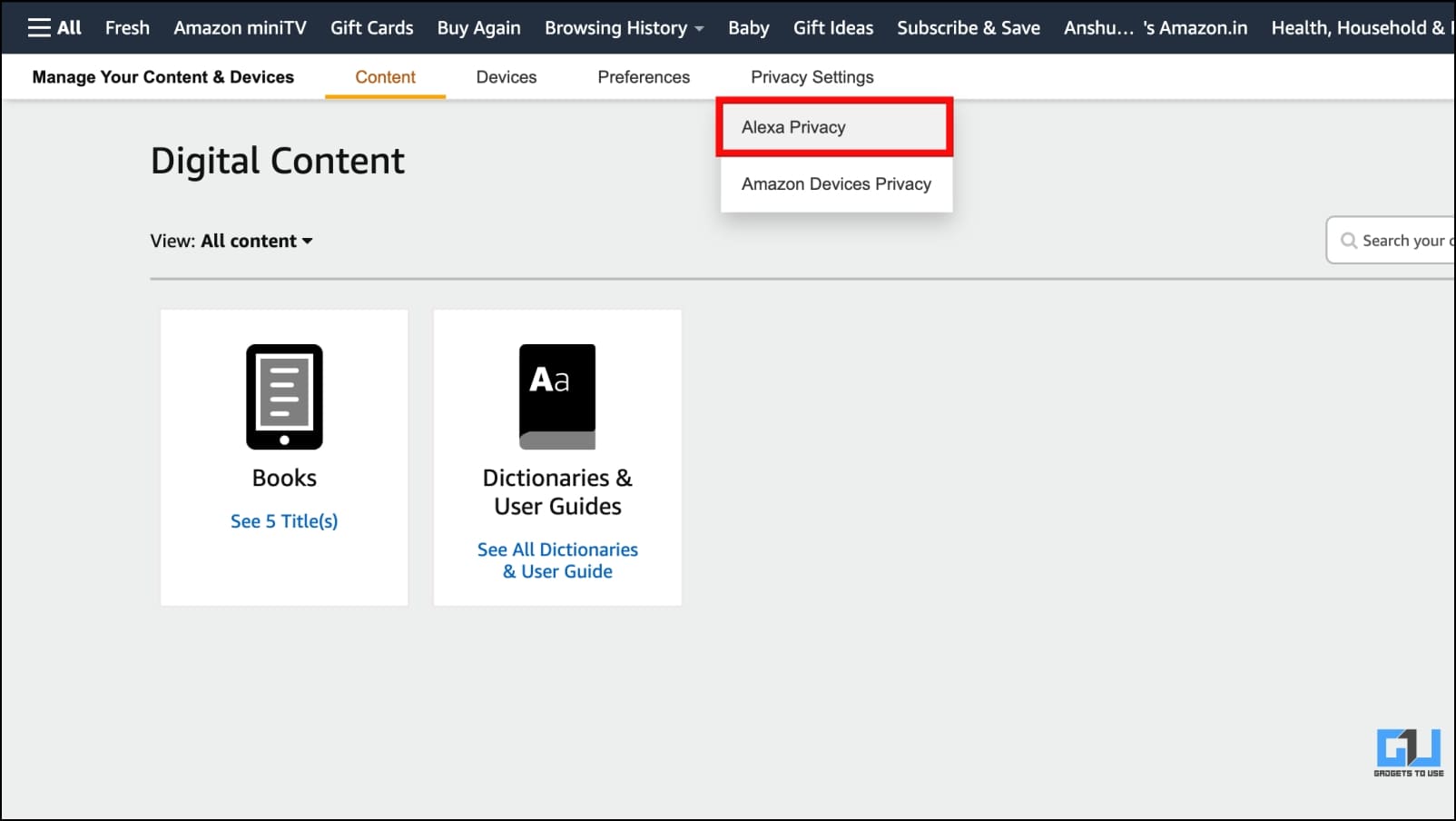1456x821 pixels.
Task: Click the Books e-reader icon
Action: click(x=284, y=396)
